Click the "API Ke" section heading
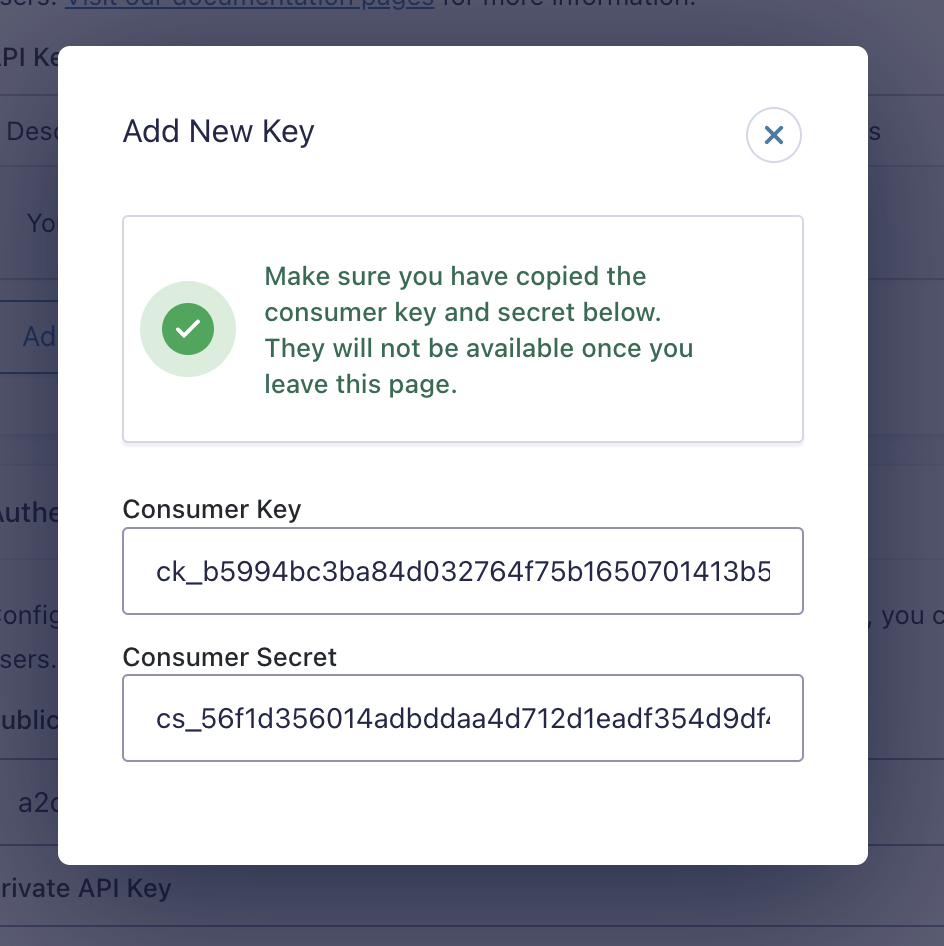Viewport: 944px width, 946px height. tap(29, 57)
